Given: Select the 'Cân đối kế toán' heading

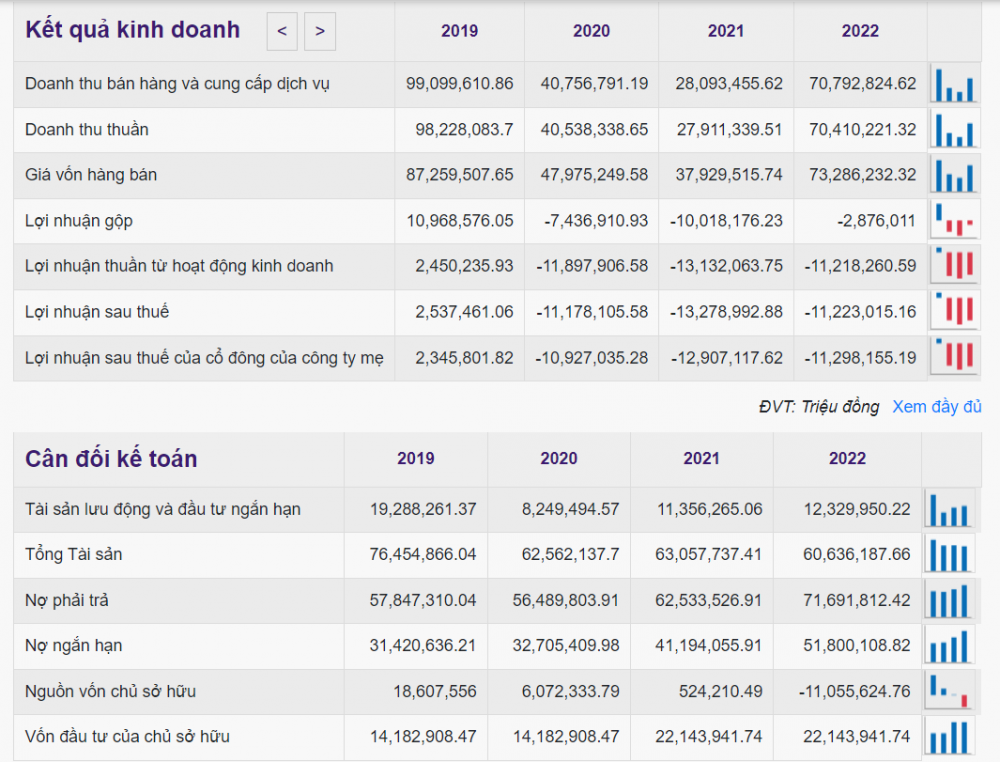Looking at the screenshot, I should click(111, 459).
